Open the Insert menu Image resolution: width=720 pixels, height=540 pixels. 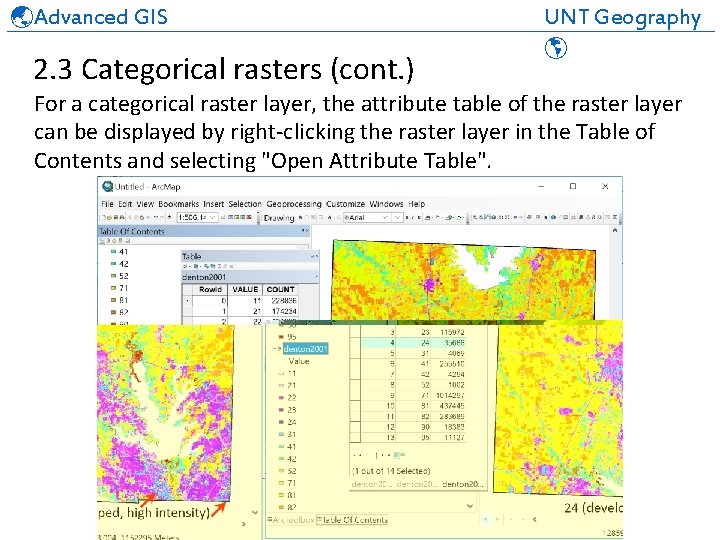tap(214, 204)
